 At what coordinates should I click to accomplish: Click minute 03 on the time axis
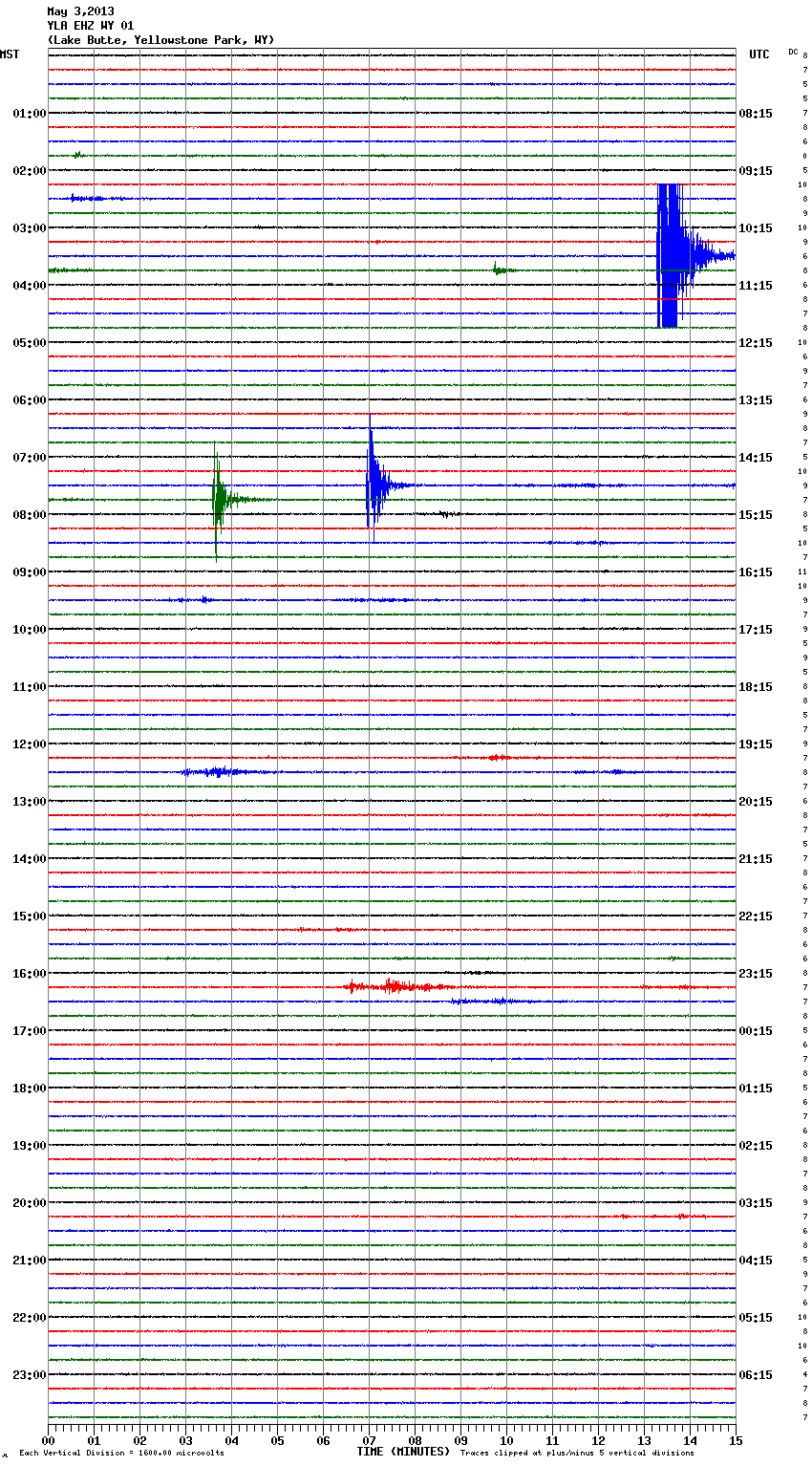point(185,1441)
